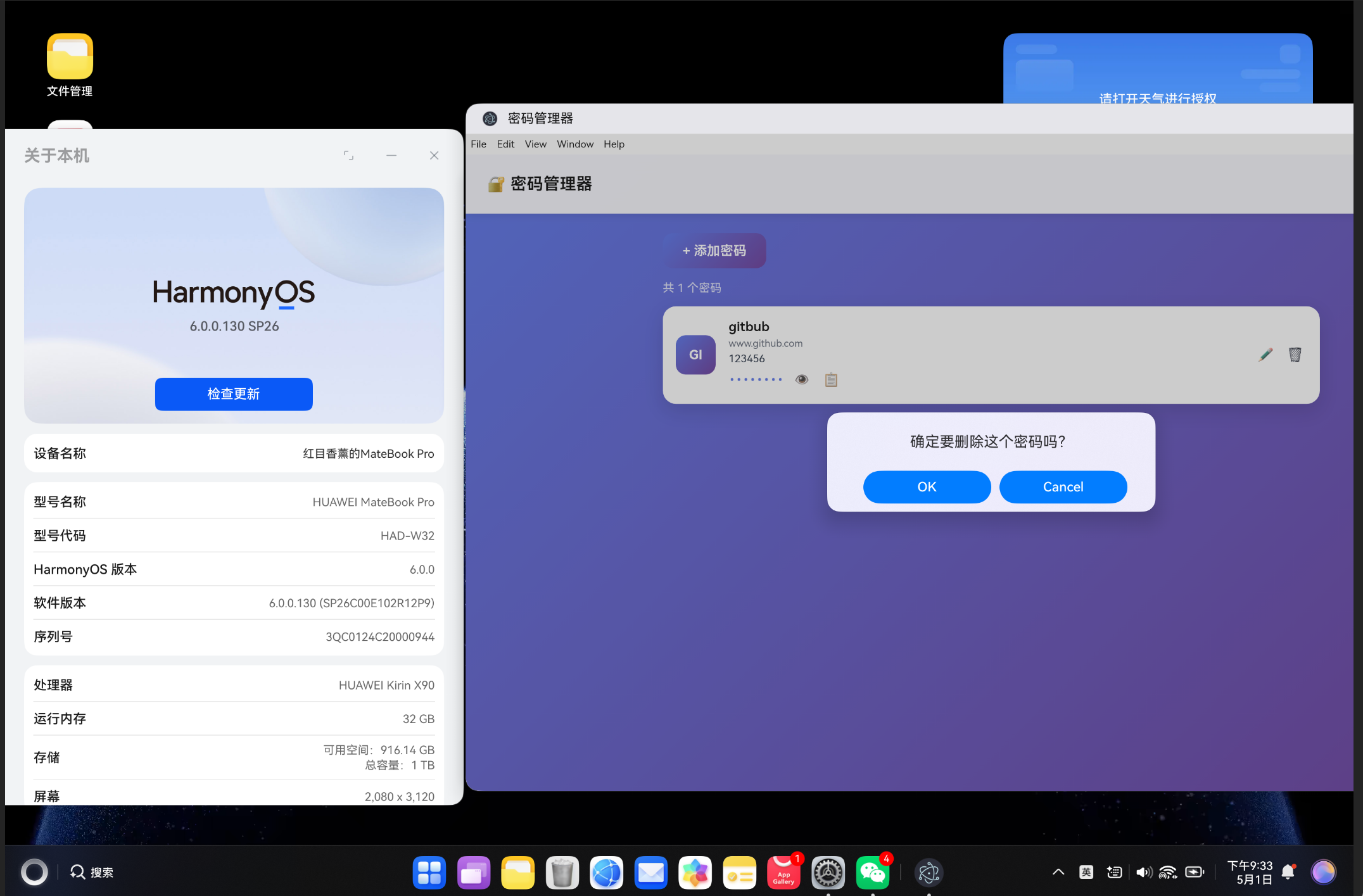
Task: Click the GI avatar badge of gitbub
Action: pos(695,355)
